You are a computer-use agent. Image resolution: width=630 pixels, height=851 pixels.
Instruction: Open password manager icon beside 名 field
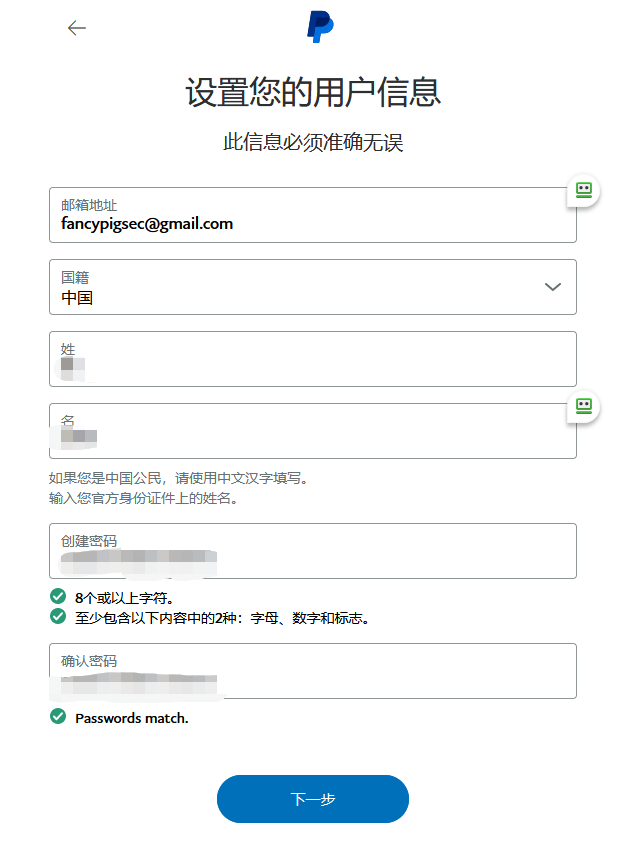(x=583, y=406)
